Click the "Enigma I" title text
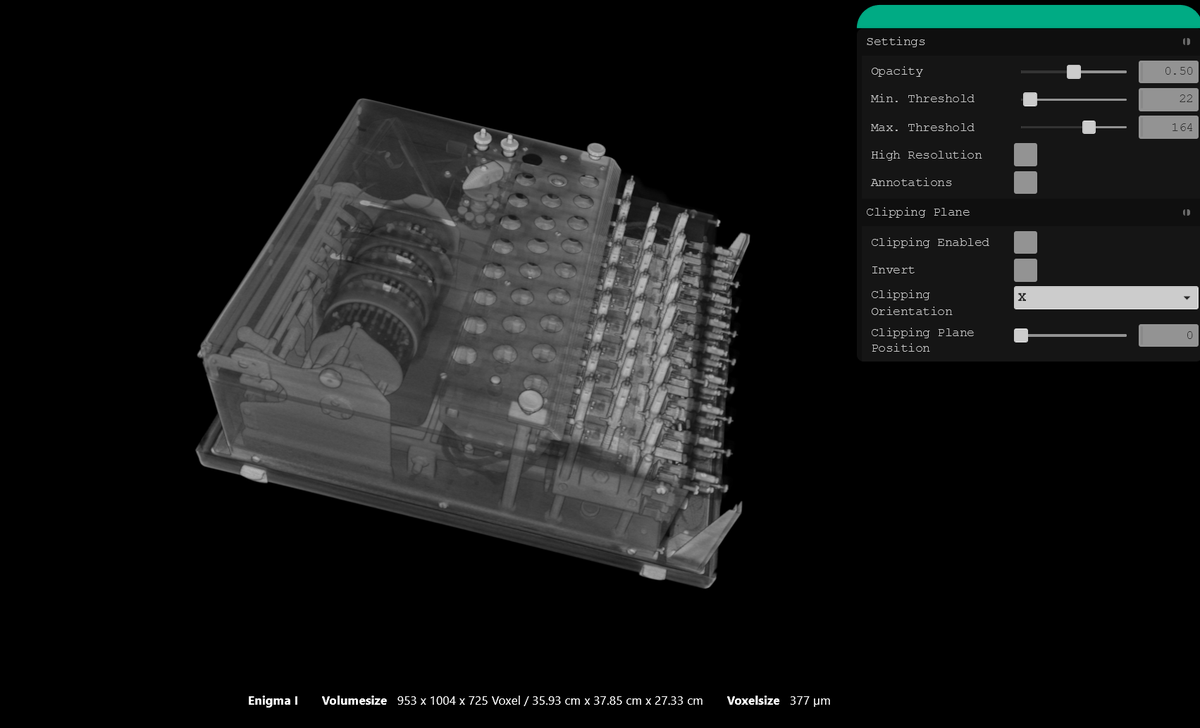Viewport: 1200px width, 728px height. pyautogui.click(x=273, y=701)
